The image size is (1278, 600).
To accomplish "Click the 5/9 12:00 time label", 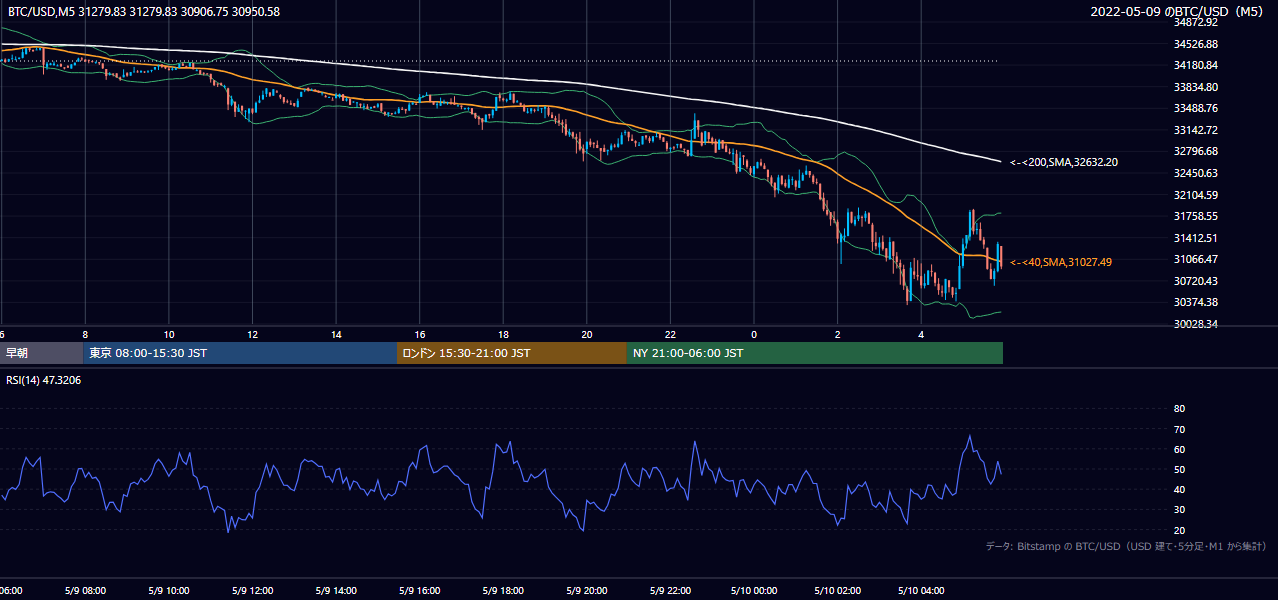I will 252,591.
